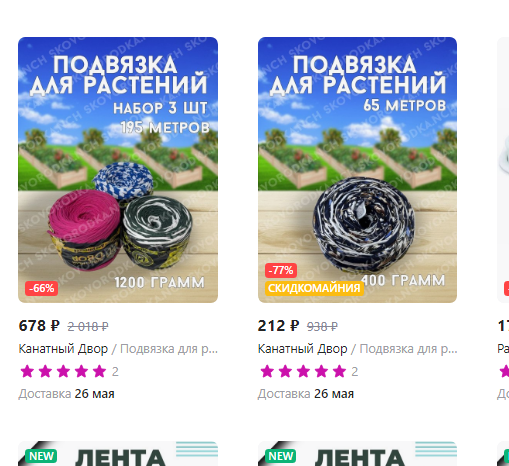This screenshot has width=509, height=466.
Task: Click the NEW badge on bottom-middle ЛЕНТА card
Action: (x=281, y=456)
